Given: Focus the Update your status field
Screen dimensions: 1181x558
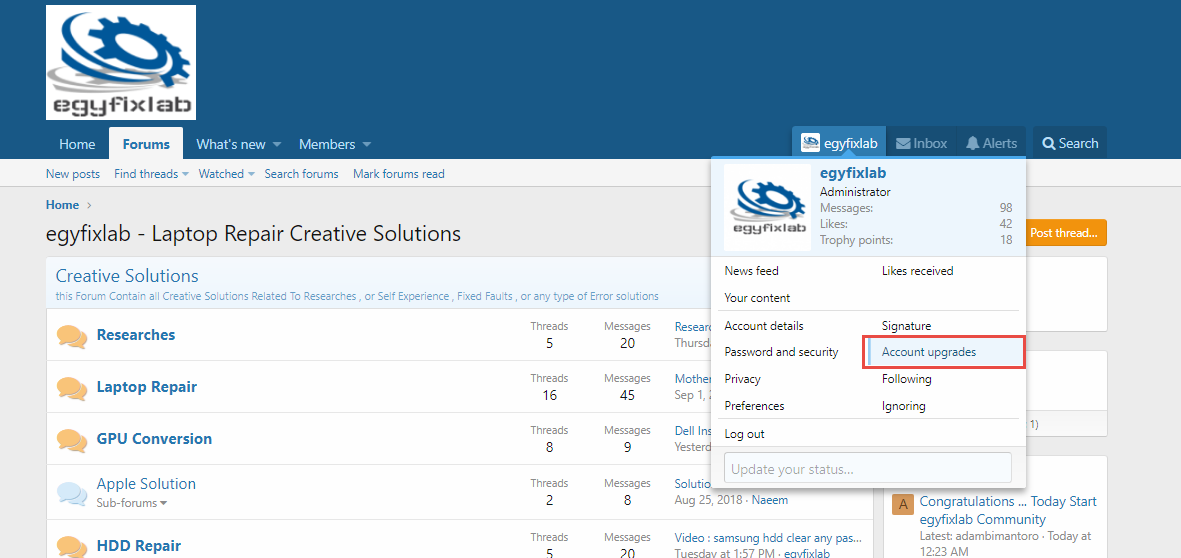Looking at the screenshot, I should tap(868, 468).
